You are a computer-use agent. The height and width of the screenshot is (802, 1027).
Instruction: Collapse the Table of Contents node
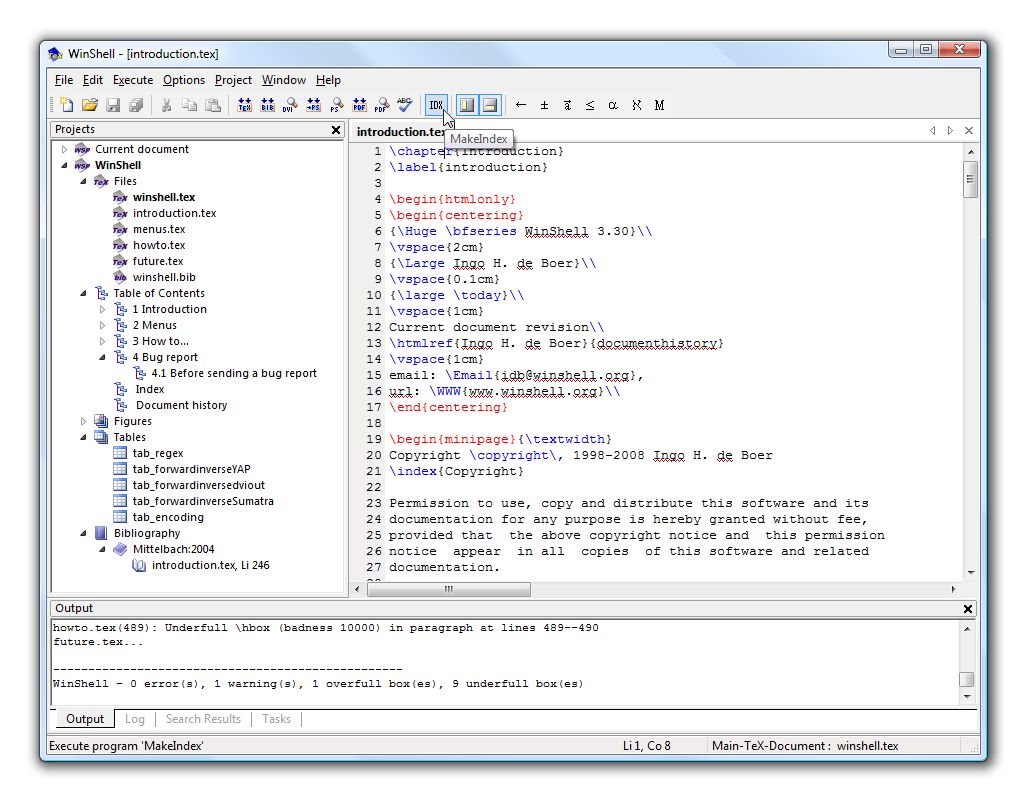(x=86, y=293)
